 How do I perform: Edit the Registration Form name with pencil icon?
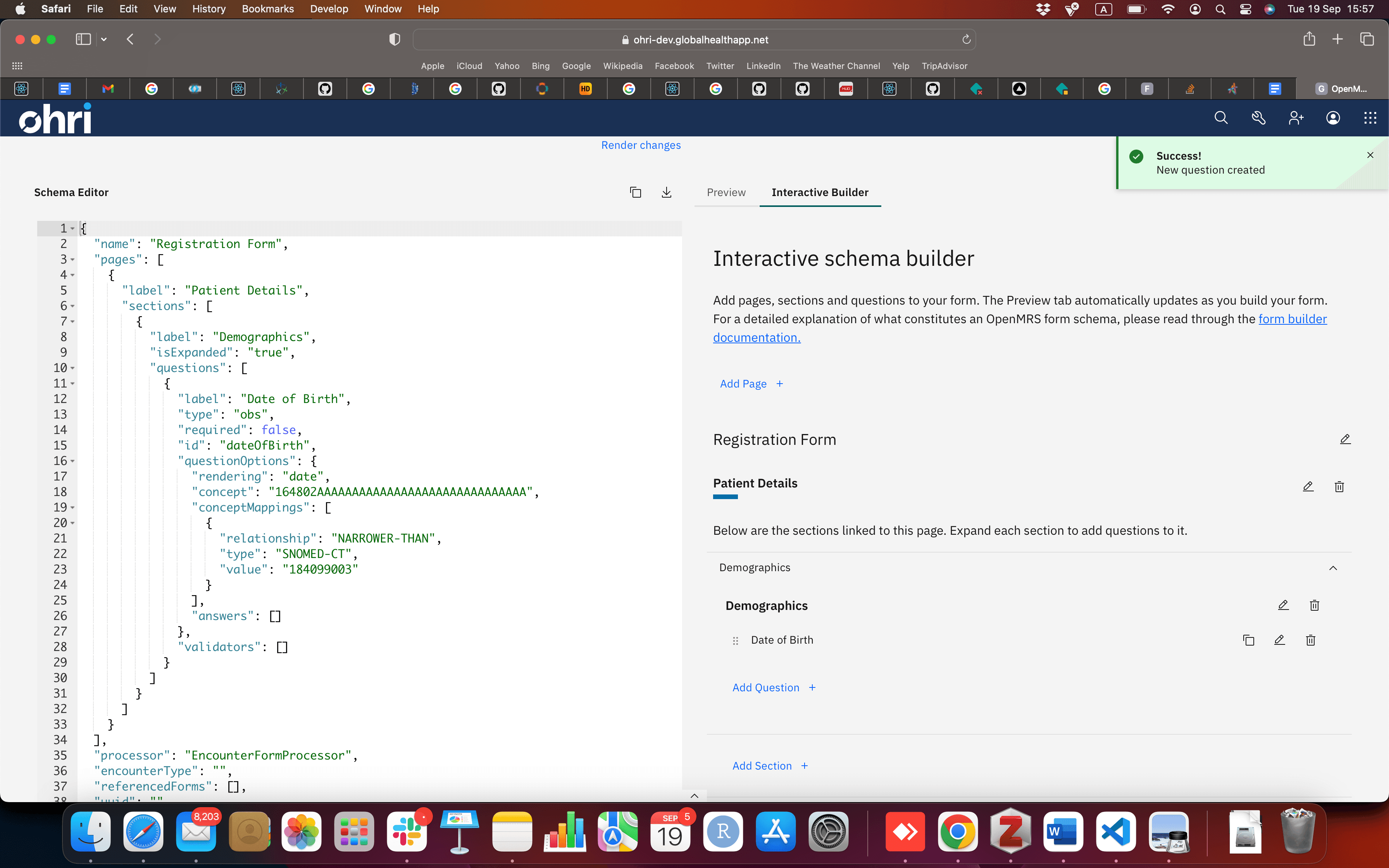1345,440
